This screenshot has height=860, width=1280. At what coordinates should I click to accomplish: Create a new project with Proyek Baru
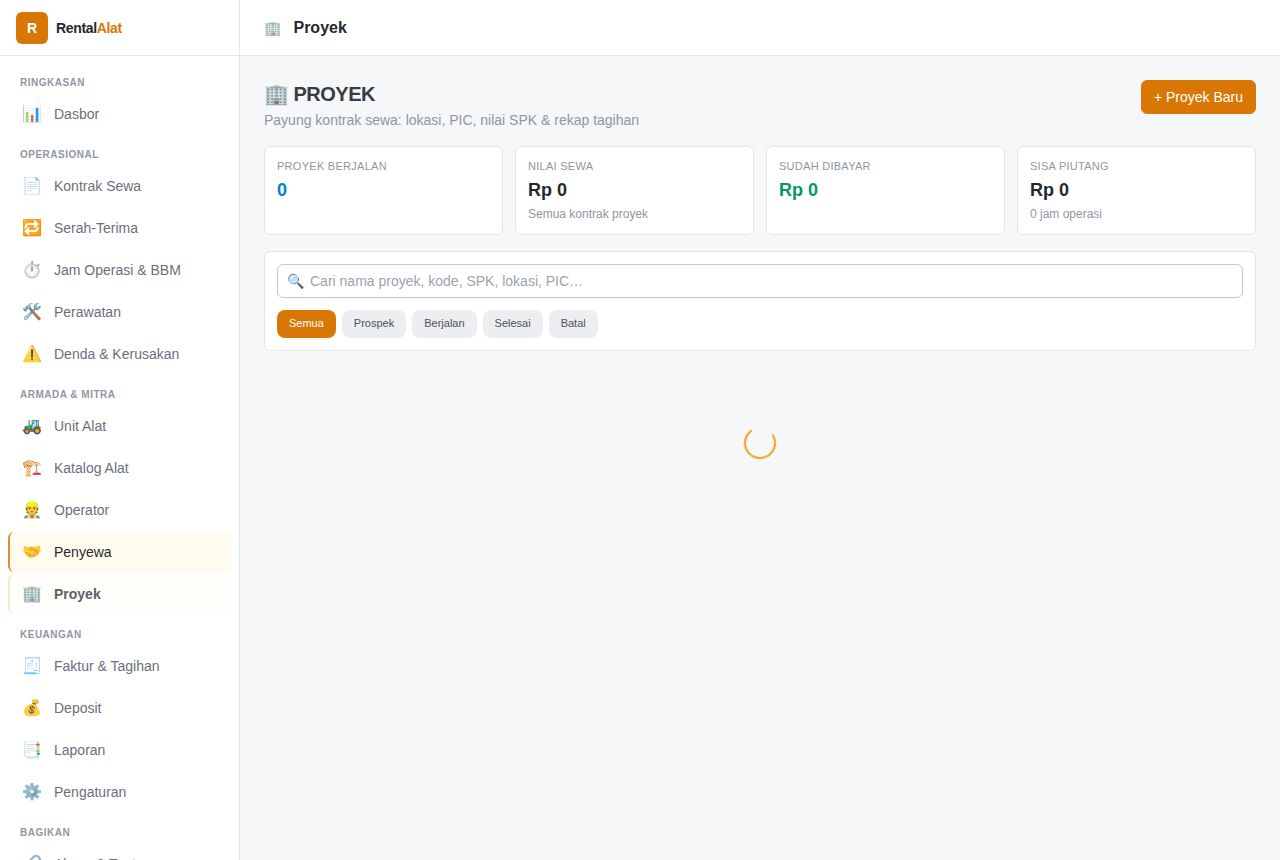click(1198, 97)
